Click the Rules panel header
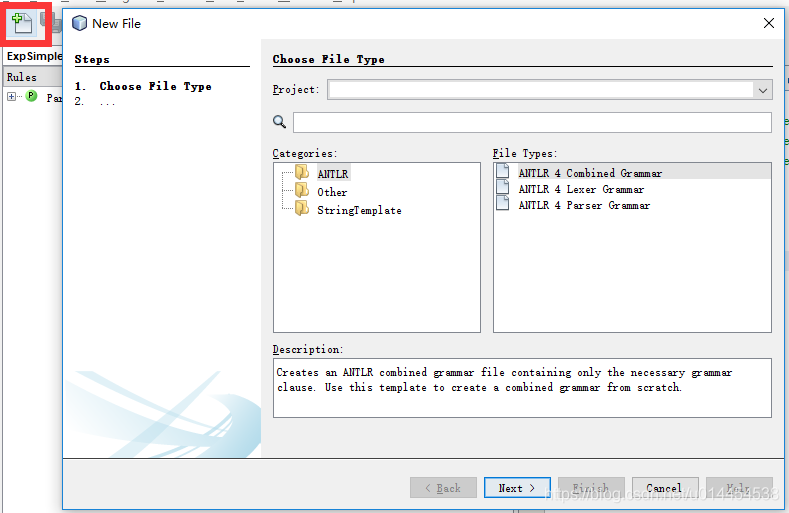This screenshot has width=789, height=513. tap(33, 77)
